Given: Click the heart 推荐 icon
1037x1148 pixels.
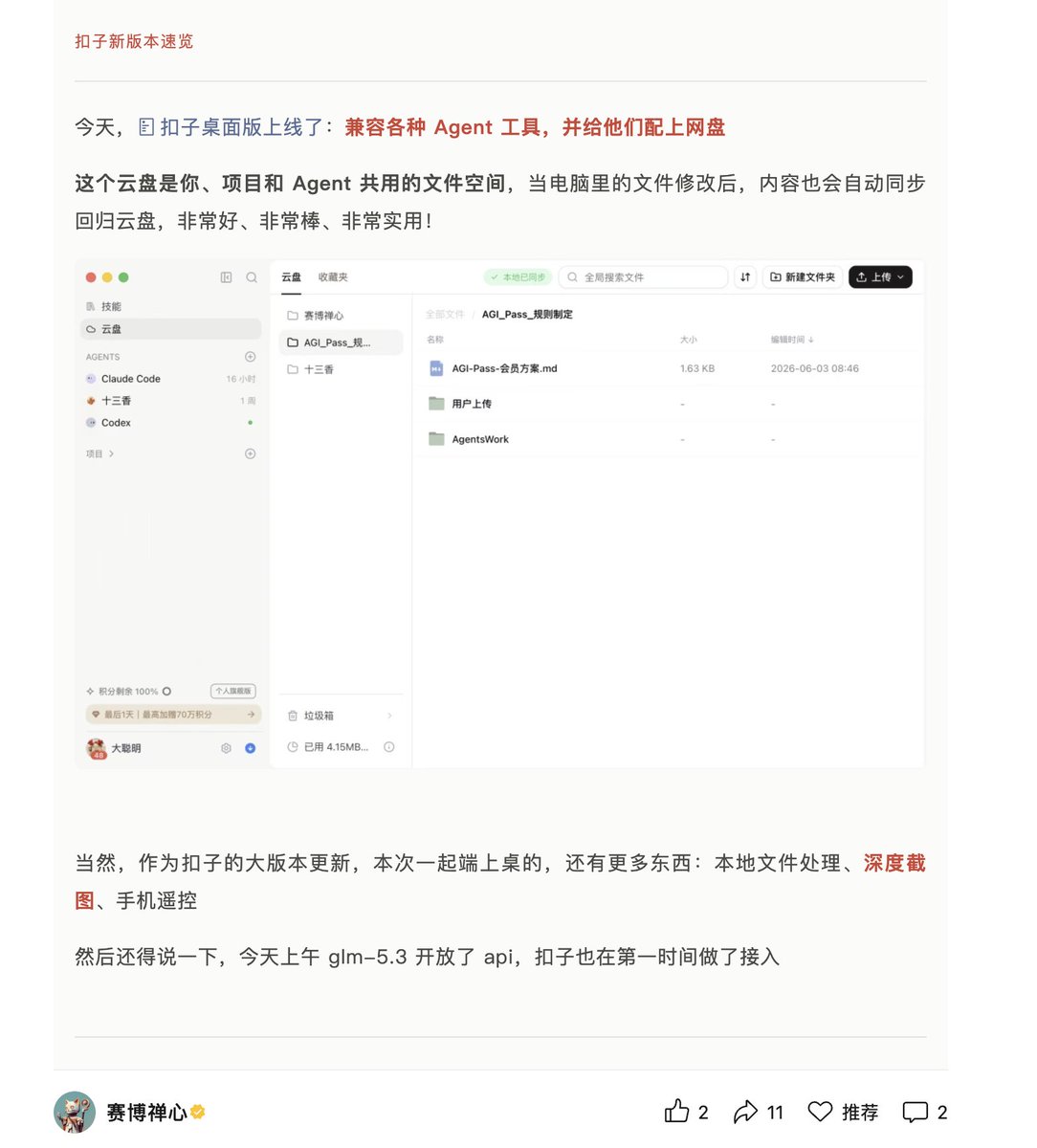Looking at the screenshot, I should (820, 1112).
